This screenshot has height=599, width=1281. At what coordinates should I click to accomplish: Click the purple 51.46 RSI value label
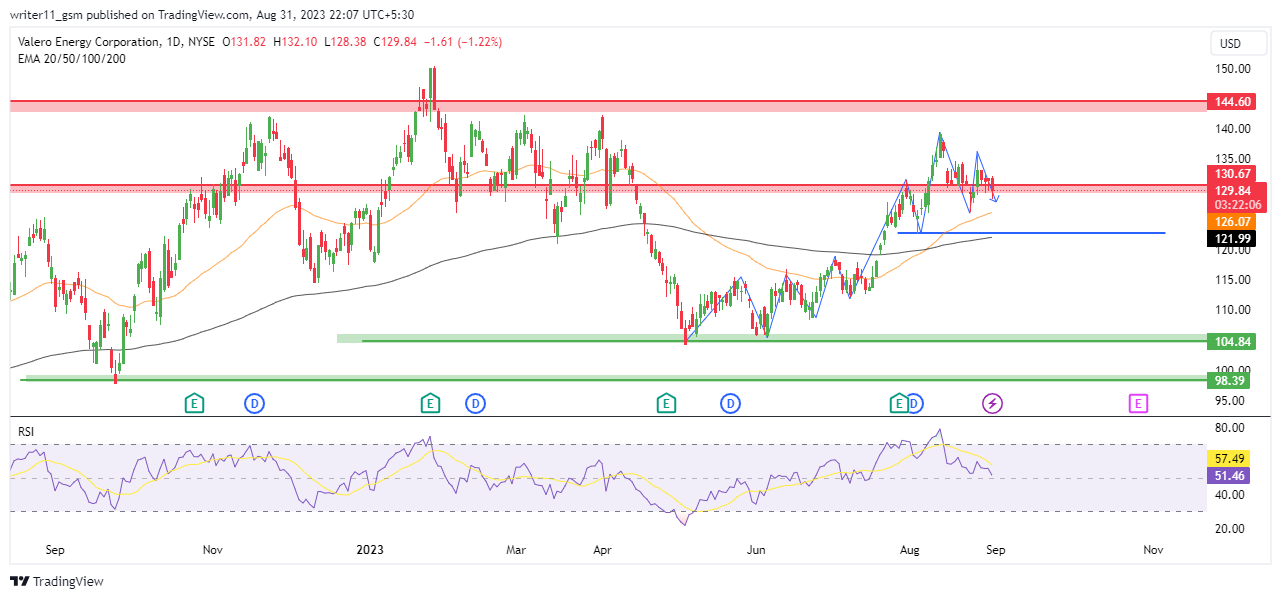coord(1231,478)
